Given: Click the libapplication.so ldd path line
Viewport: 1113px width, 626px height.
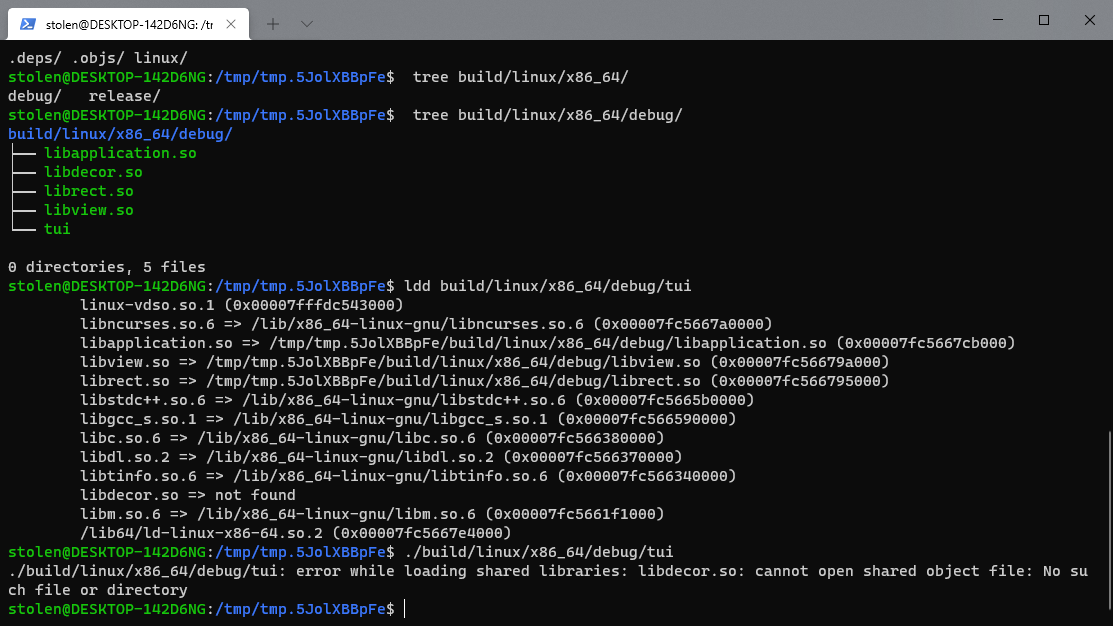Looking at the screenshot, I should point(547,344).
